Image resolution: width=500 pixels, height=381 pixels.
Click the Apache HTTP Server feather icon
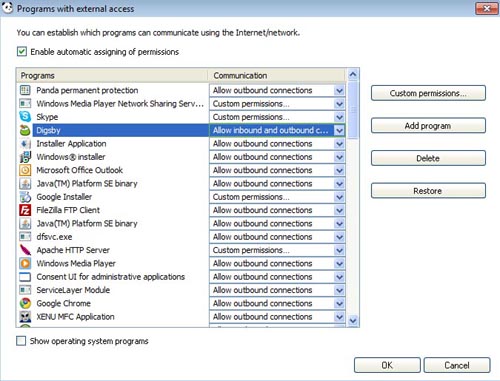point(25,250)
